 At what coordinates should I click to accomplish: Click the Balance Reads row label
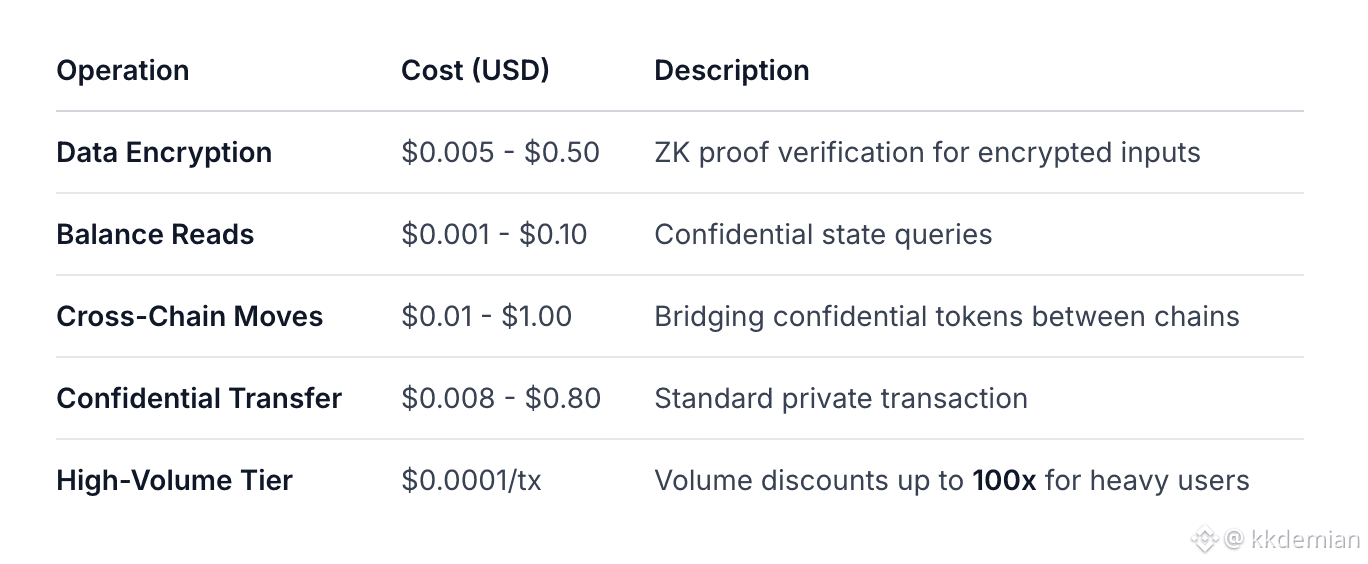[x=155, y=235]
